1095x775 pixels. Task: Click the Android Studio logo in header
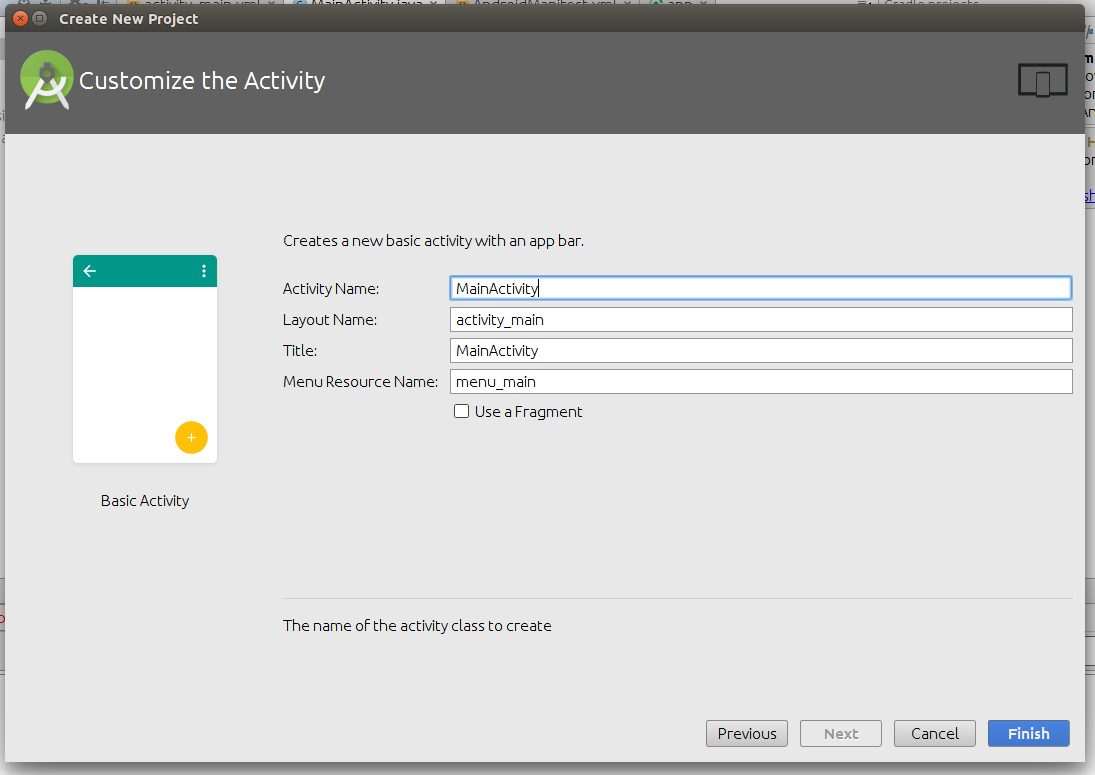[x=46, y=80]
